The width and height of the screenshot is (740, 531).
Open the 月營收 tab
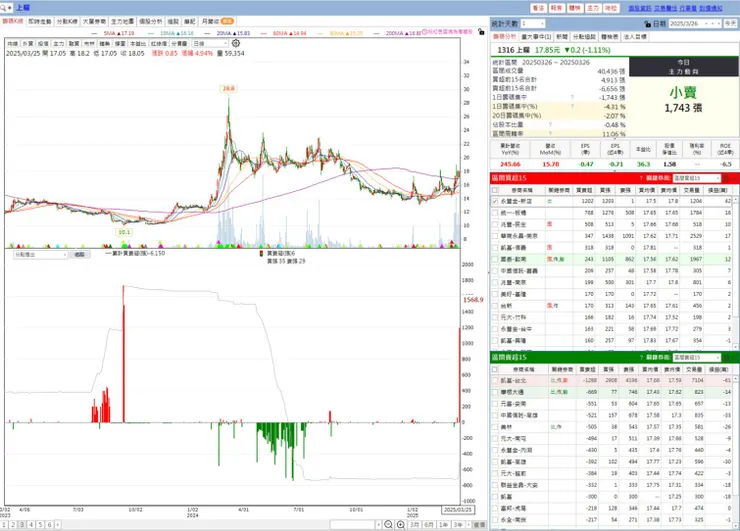[x=217, y=21]
